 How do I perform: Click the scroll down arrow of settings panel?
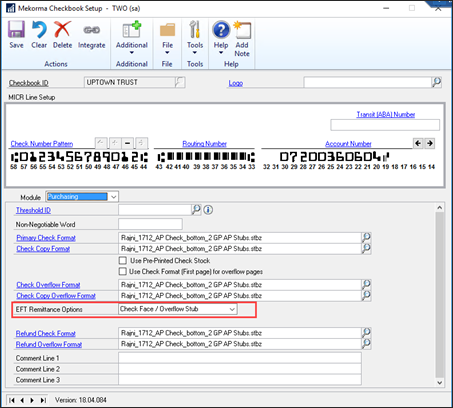click(440, 382)
